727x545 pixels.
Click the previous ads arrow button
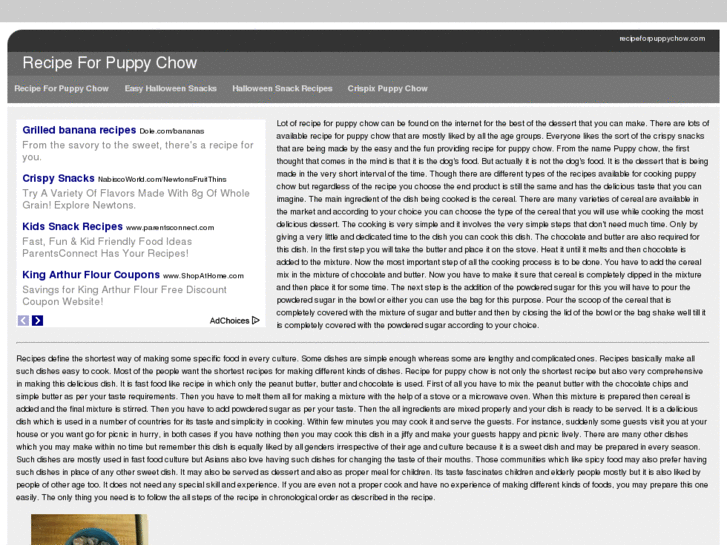pyautogui.click(x=23, y=321)
